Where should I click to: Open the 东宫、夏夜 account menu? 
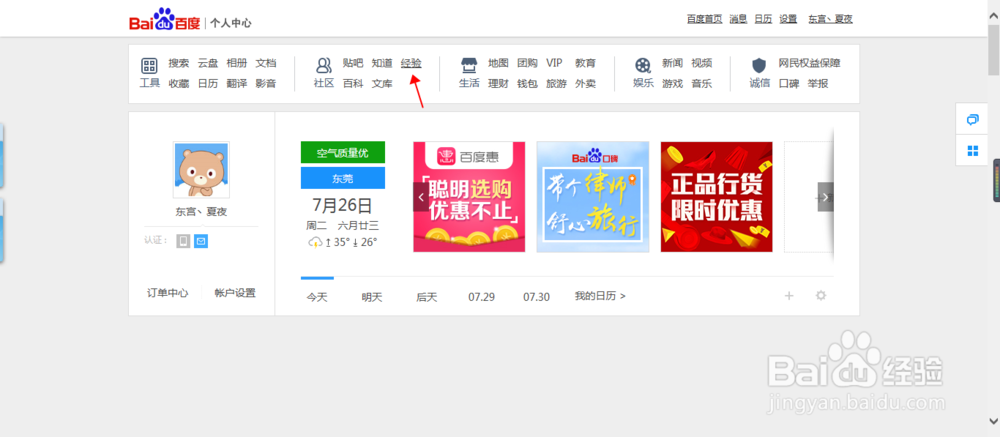click(x=830, y=19)
